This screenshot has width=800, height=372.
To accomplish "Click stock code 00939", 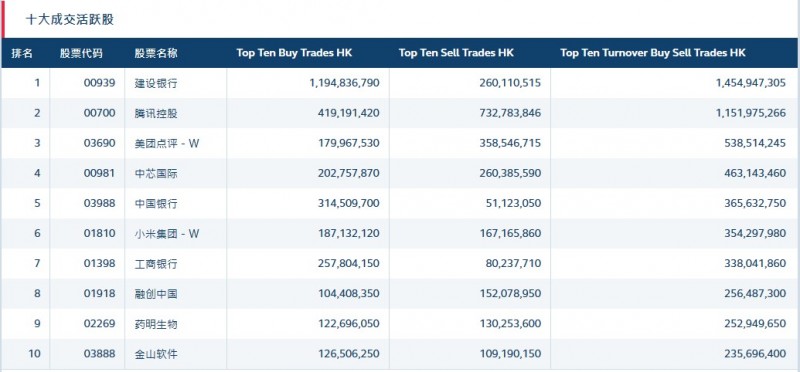I will (x=99, y=83).
